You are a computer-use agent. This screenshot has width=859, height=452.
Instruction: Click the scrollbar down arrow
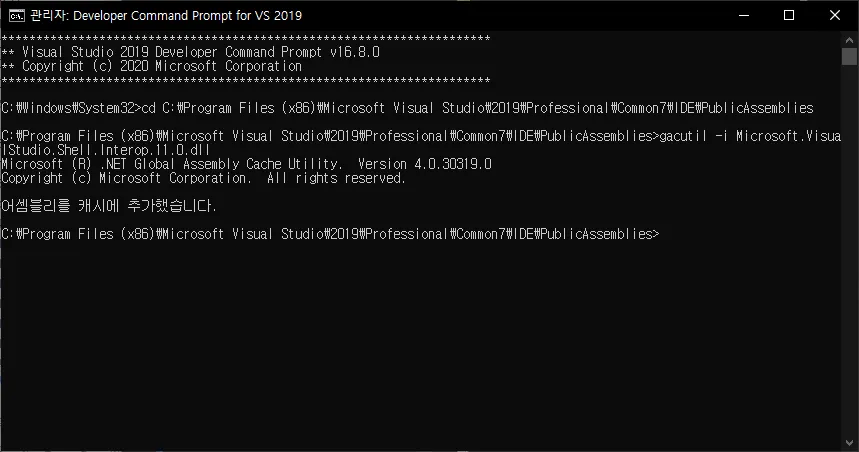pos(849,443)
